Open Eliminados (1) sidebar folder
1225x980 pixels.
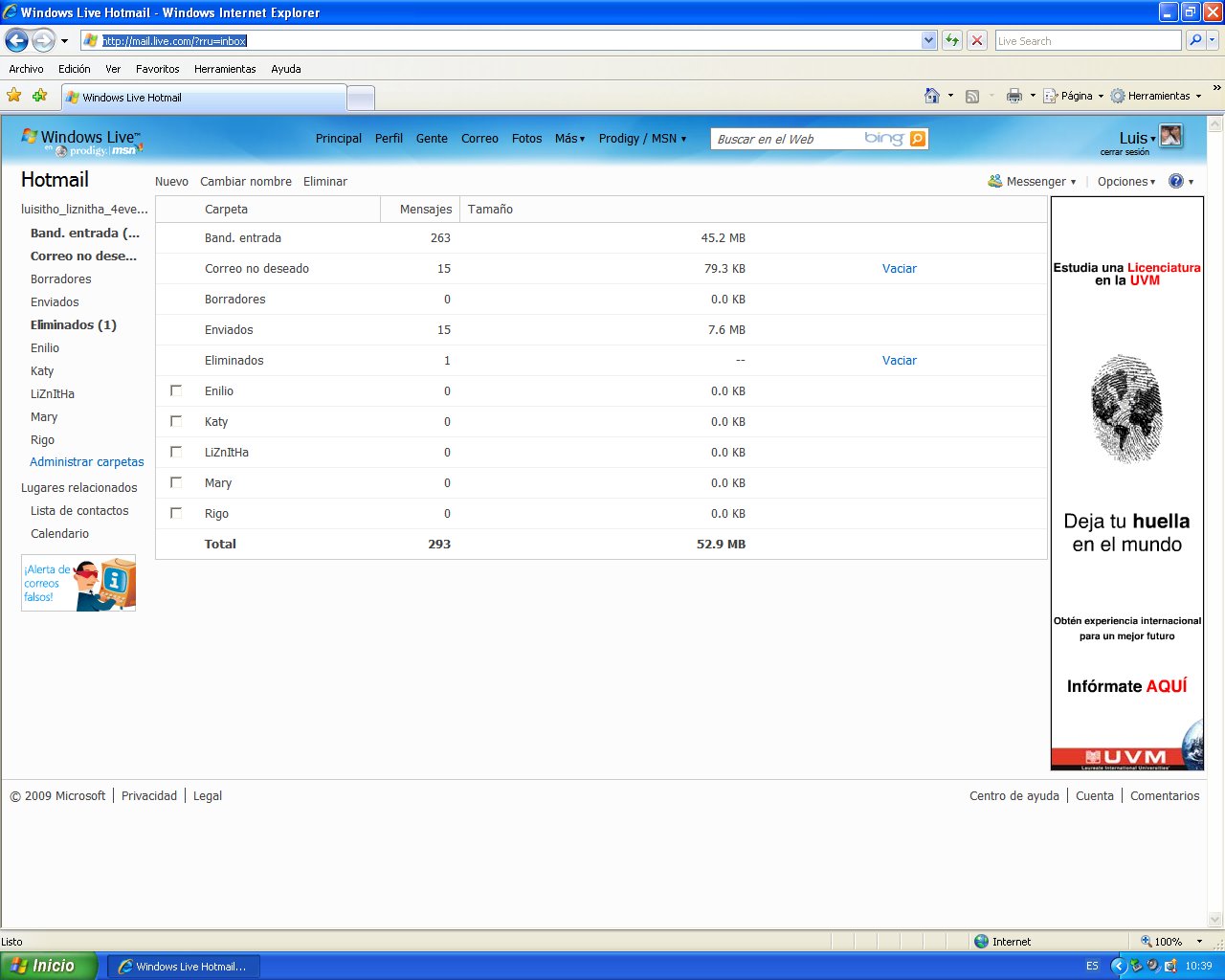[x=74, y=325]
